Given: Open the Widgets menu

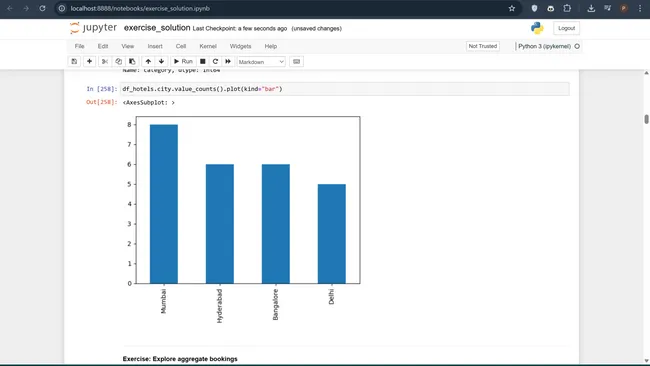Looking at the screenshot, I should click(240, 46).
